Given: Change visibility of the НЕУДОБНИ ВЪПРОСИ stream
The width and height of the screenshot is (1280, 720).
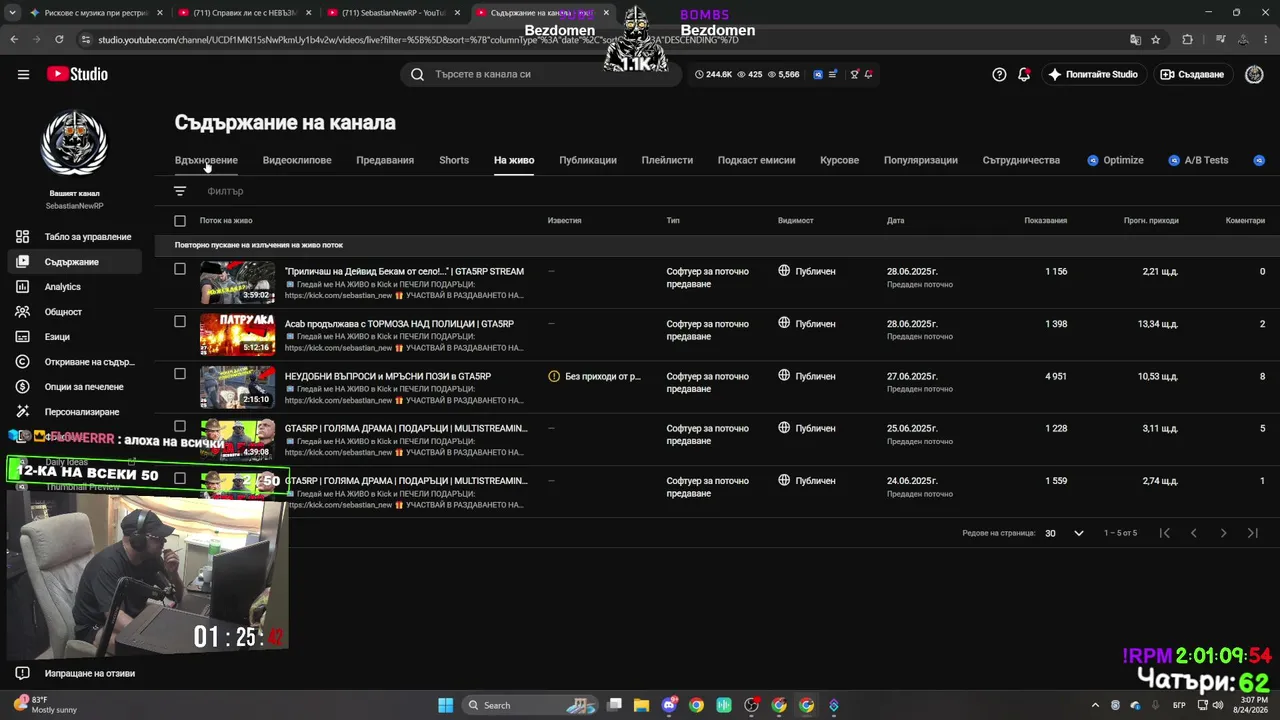Looking at the screenshot, I should click(x=807, y=377).
